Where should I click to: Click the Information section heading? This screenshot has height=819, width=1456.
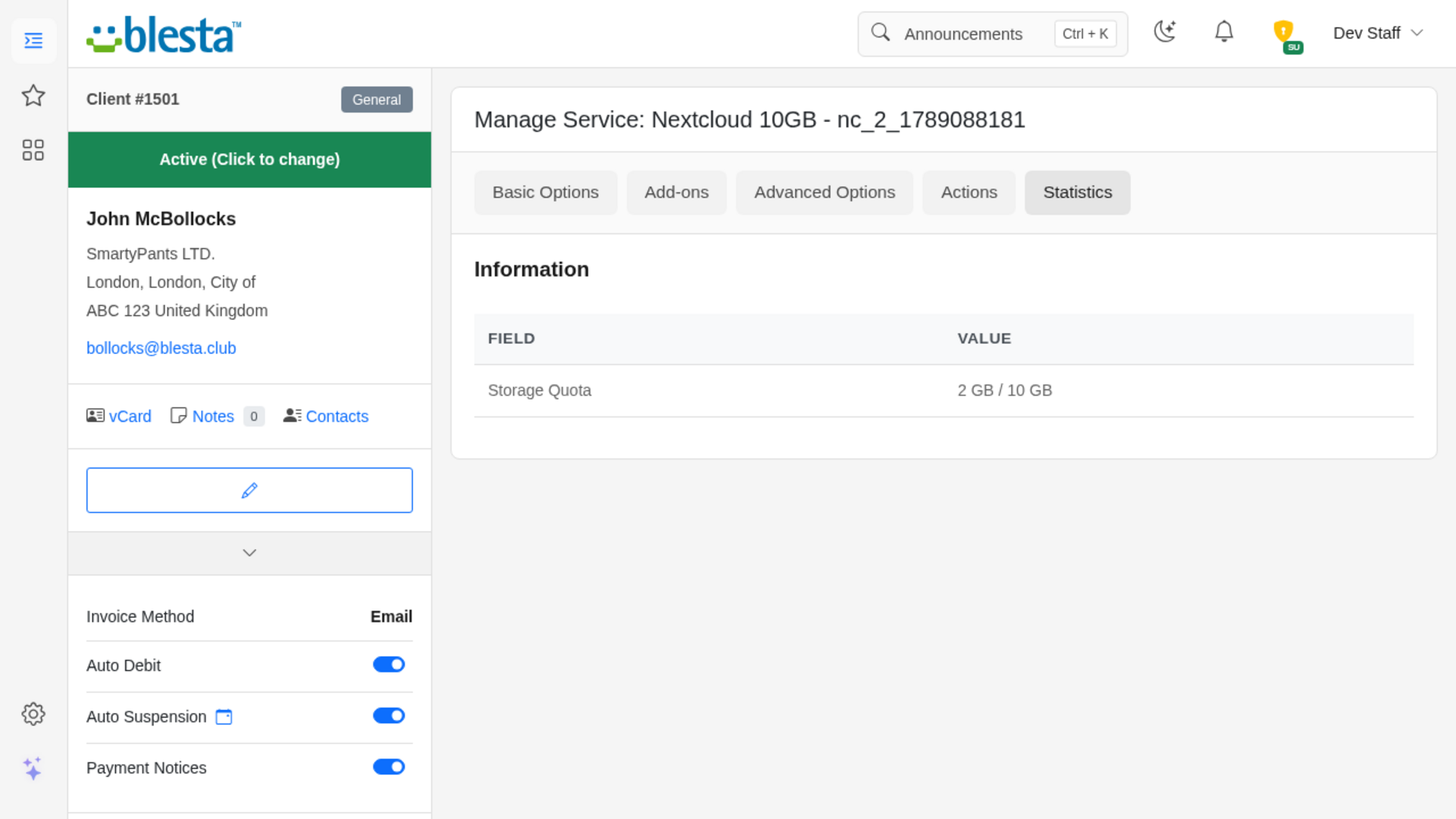(x=532, y=269)
